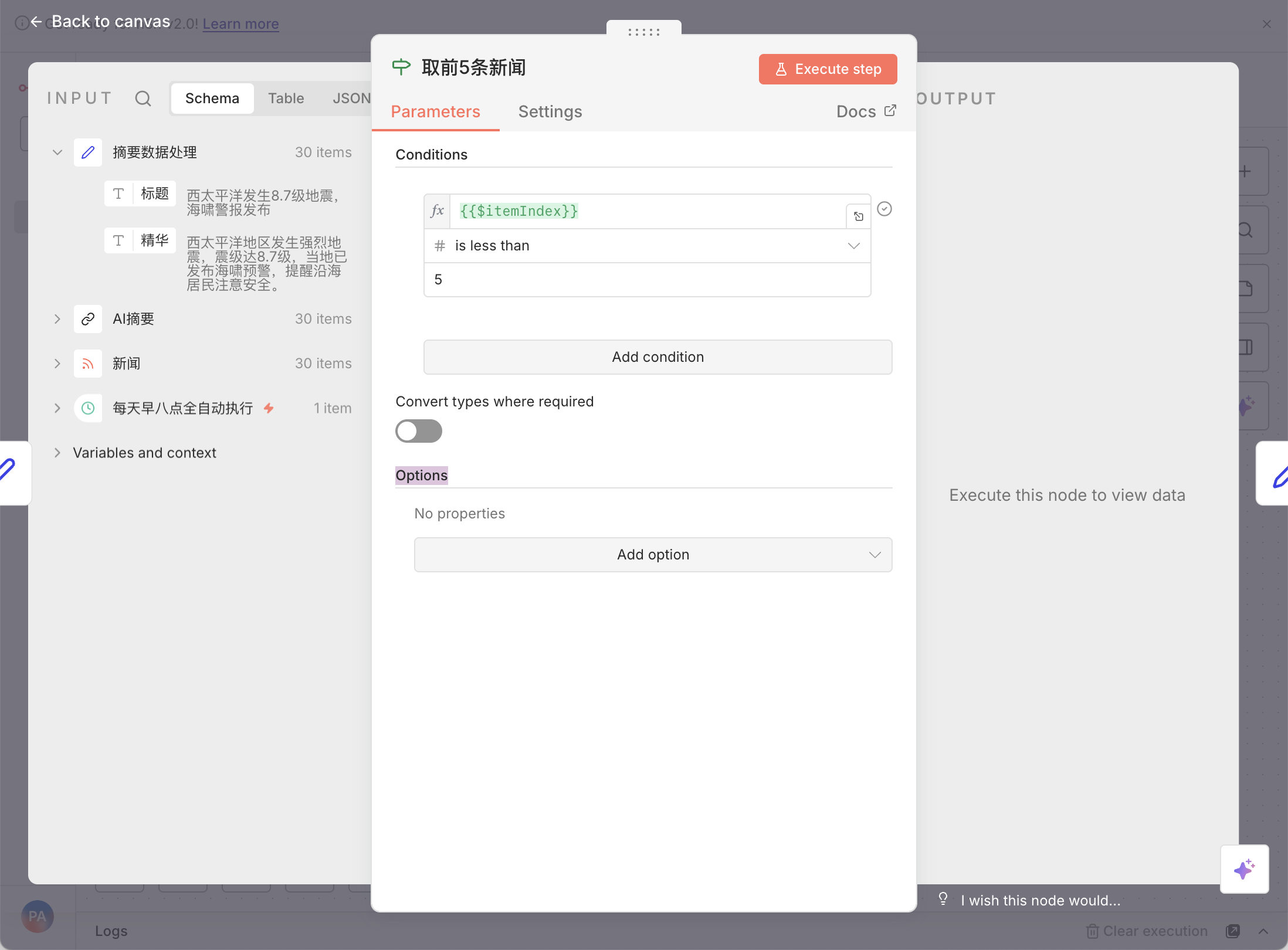Switch input view to Table
The height and width of the screenshot is (950, 1288).
[286, 99]
